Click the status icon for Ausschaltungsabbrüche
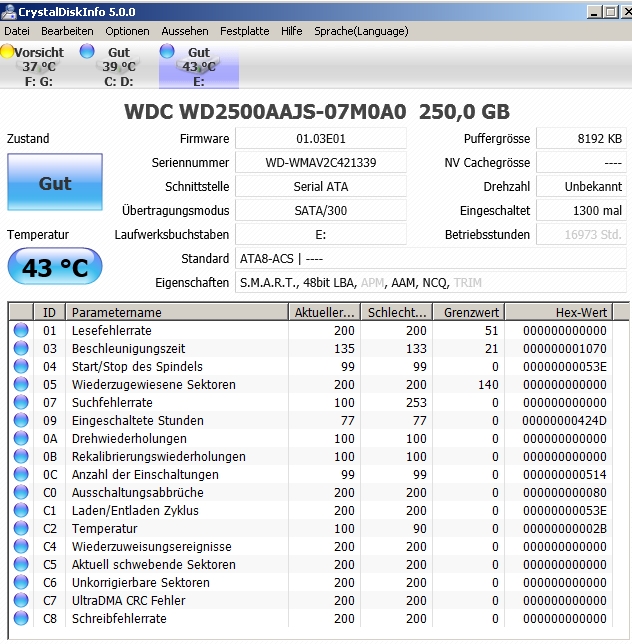Screen dimensions: 632x644 21,492
